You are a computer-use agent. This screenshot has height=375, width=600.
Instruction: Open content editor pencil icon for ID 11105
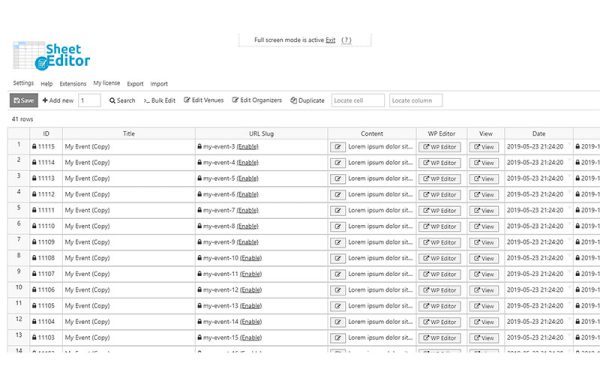pos(338,306)
